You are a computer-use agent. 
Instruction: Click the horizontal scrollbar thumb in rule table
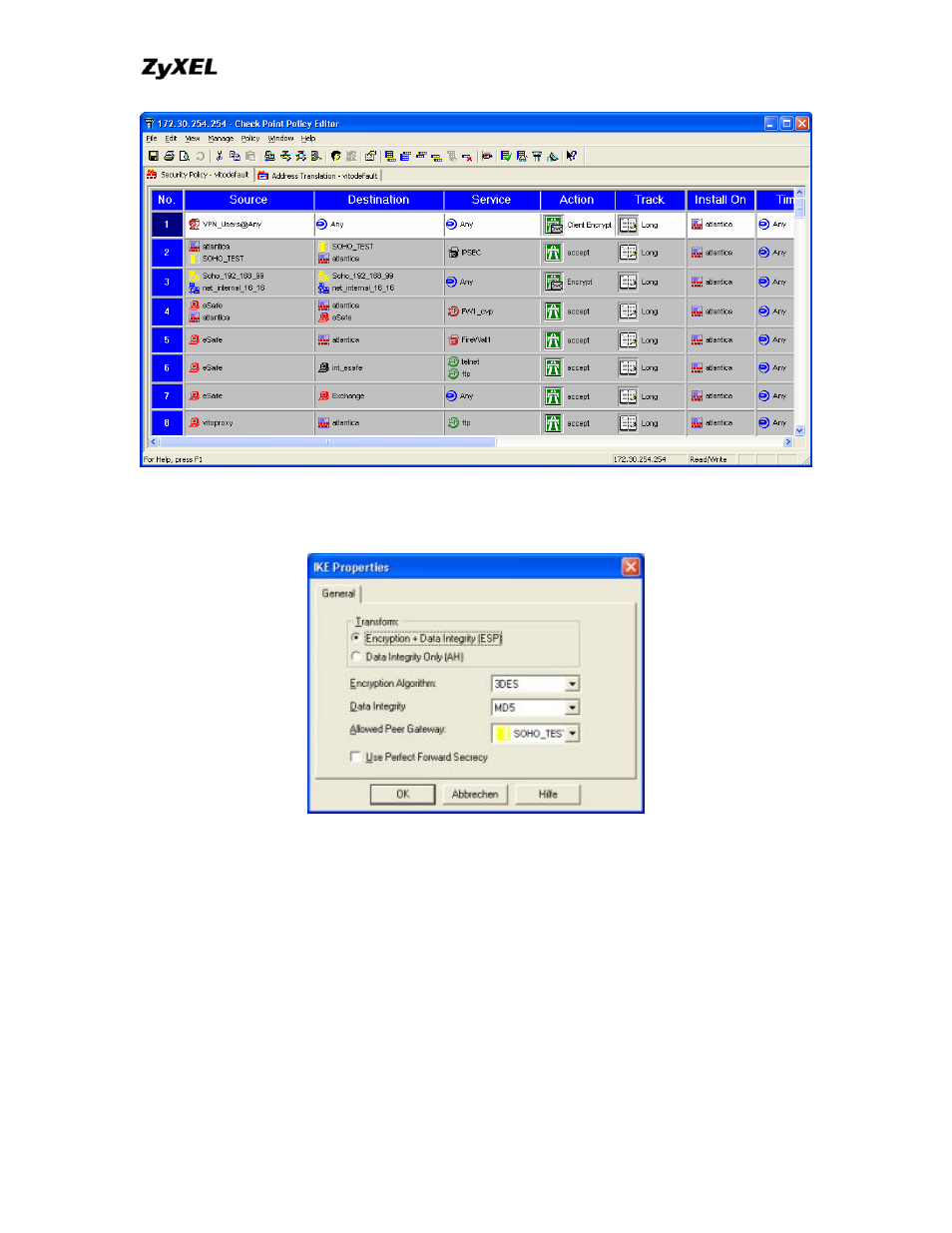[327, 441]
